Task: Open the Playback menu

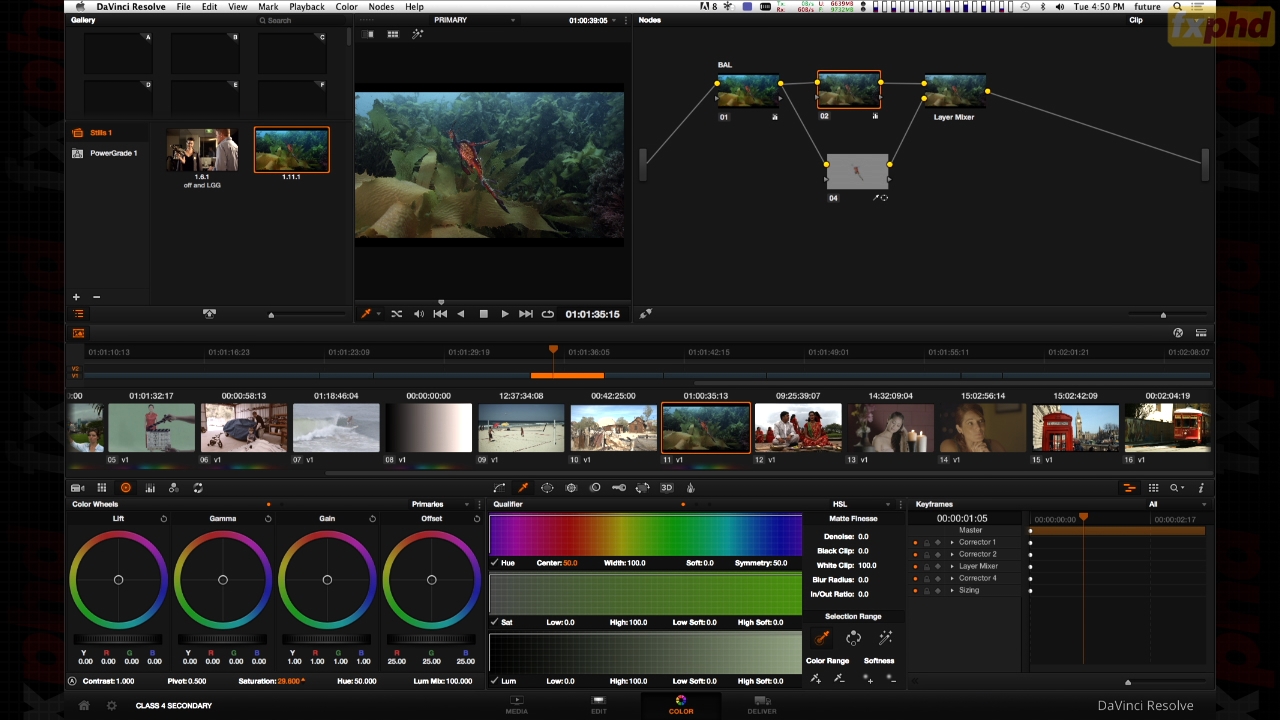Action: tap(306, 7)
